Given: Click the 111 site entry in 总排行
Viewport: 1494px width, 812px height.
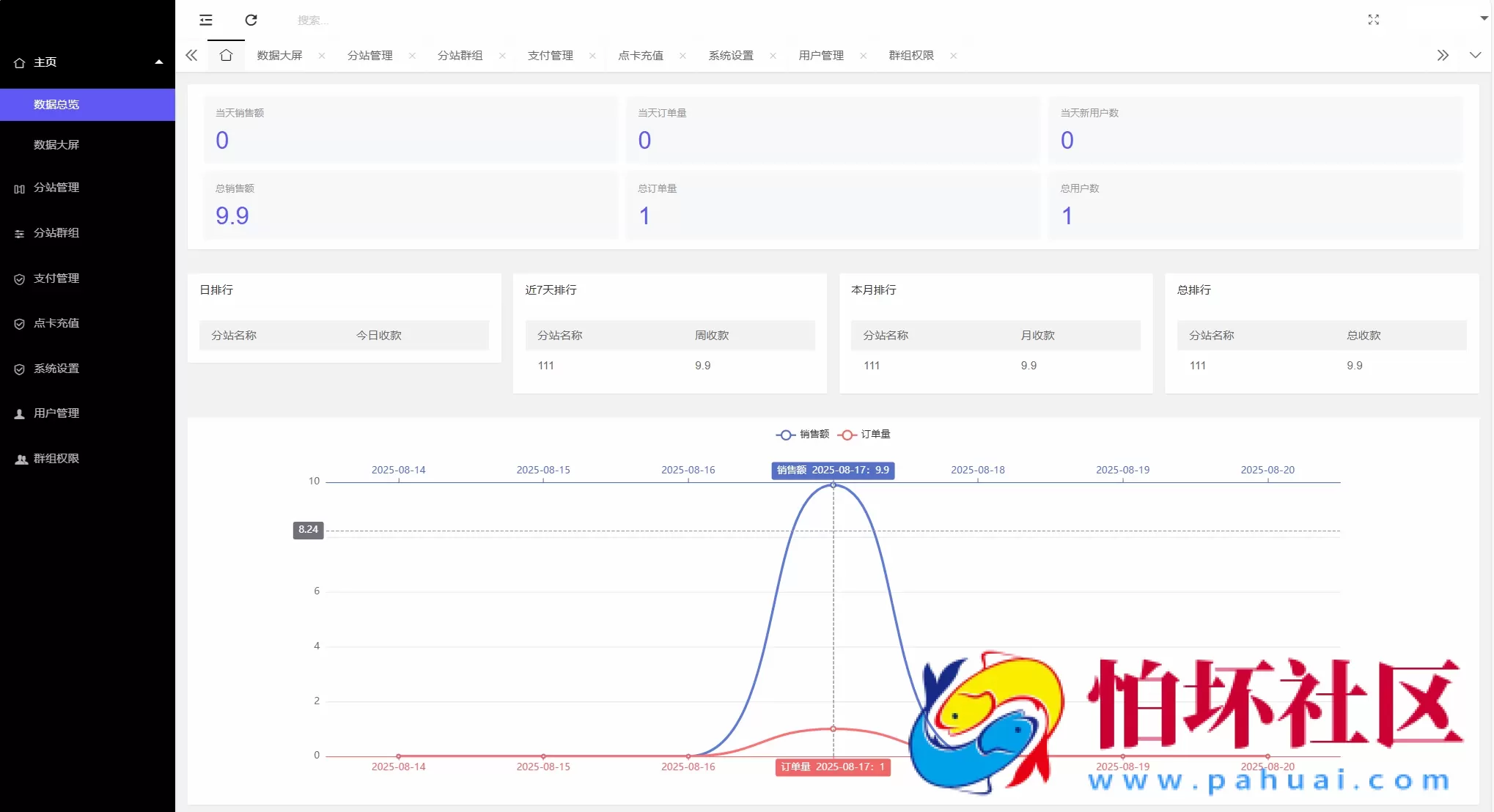Looking at the screenshot, I should (x=1198, y=365).
